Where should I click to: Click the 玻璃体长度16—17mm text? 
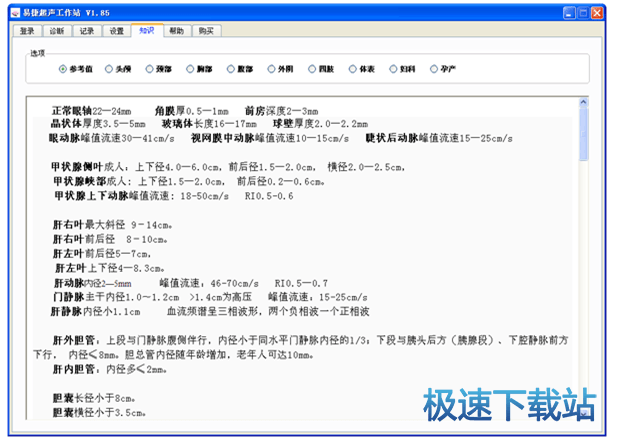click(209, 124)
